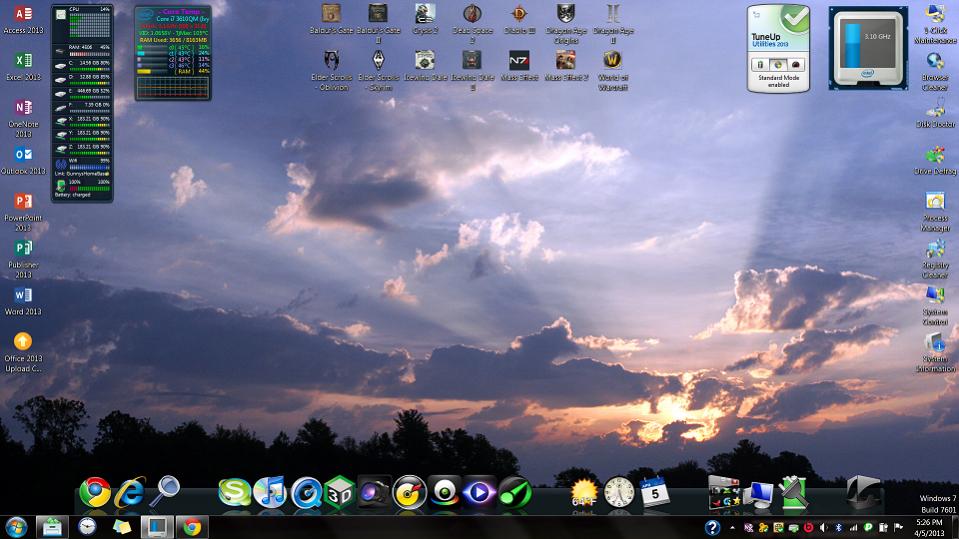This screenshot has height=539, width=959.
Task: Open the Bluetooth tray icon
Action: coord(839,527)
